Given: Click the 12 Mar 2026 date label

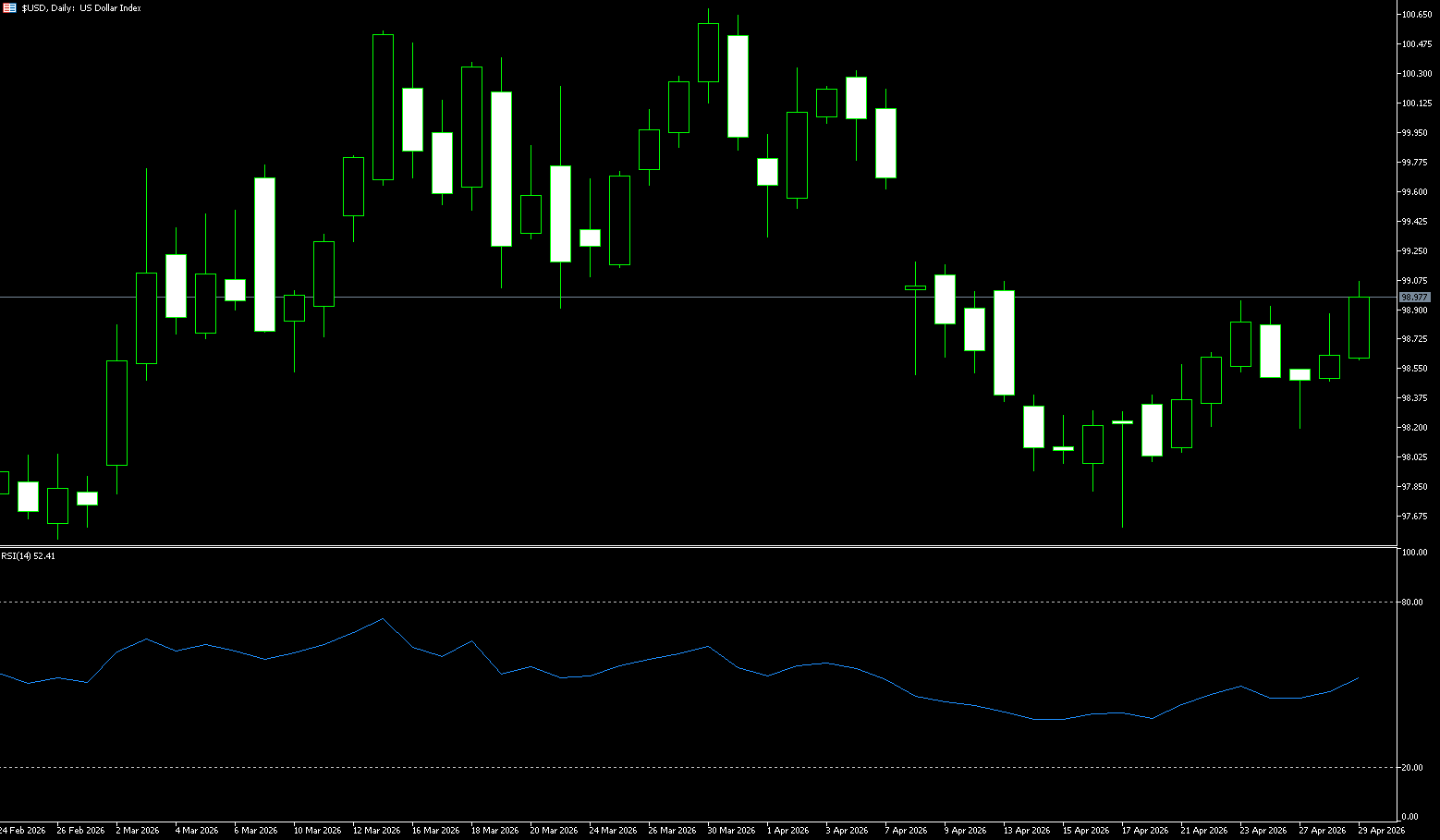Looking at the screenshot, I should (376, 831).
